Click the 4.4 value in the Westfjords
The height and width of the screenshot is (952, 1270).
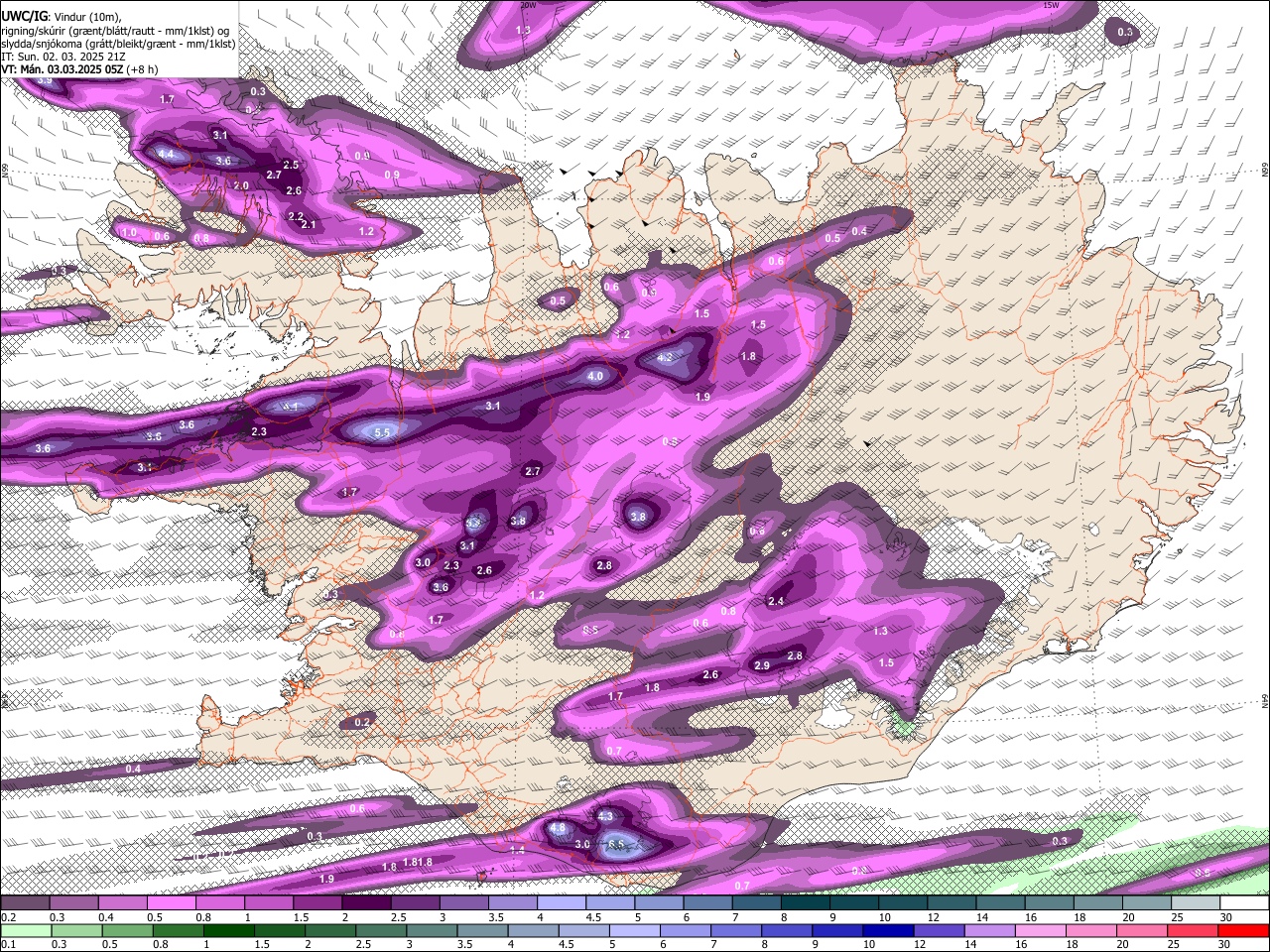point(165,155)
